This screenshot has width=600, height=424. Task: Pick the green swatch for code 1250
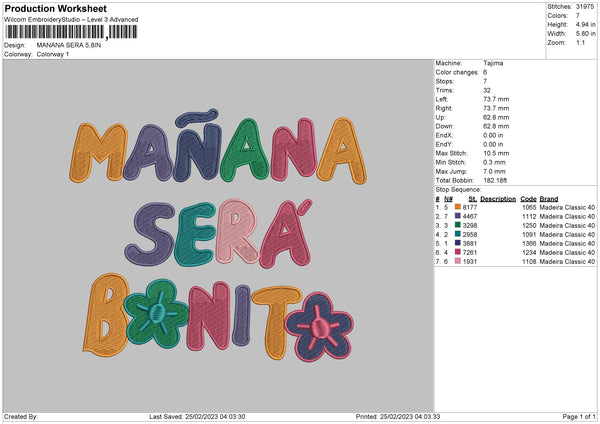(459, 225)
